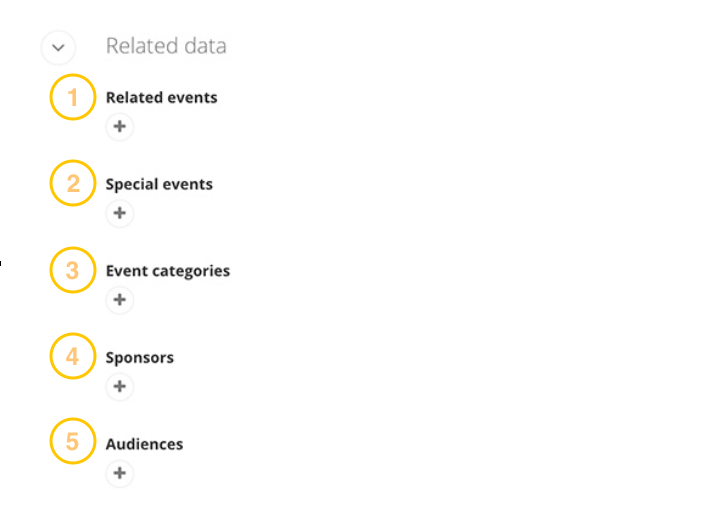Toggle the circled down-arrow beside Related data
The width and height of the screenshot is (714, 522).
58,47
